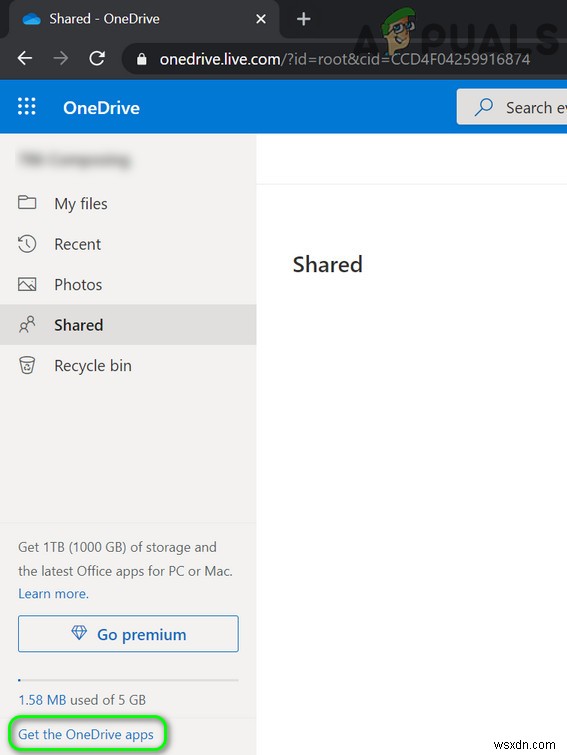Click the padlock site info icon
The width and height of the screenshot is (567, 755).
(142, 59)
